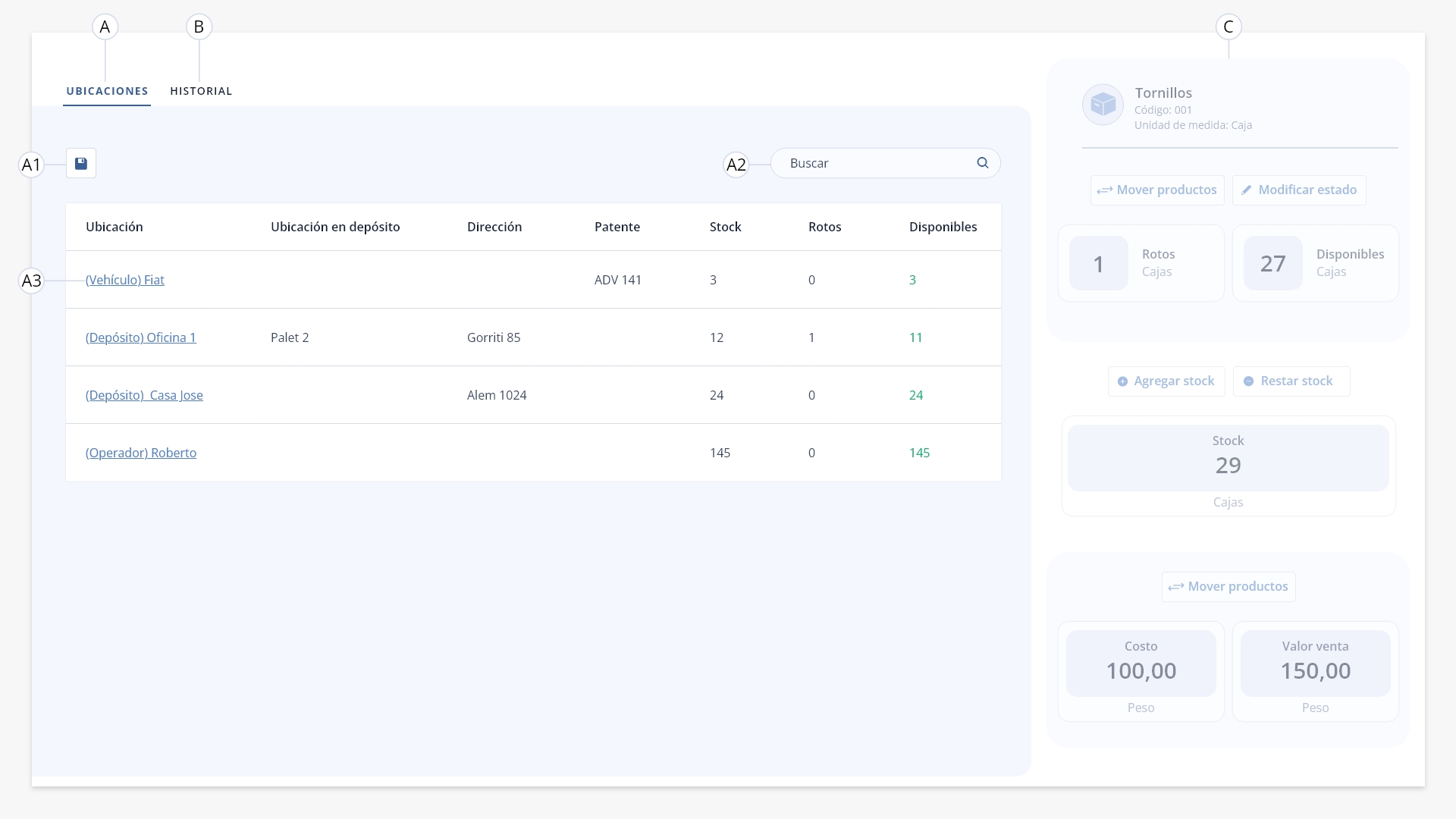This screenshot has width=1456, height=819.
Task: Click the Costo 100,00 card
Action: coord(1141,672)
